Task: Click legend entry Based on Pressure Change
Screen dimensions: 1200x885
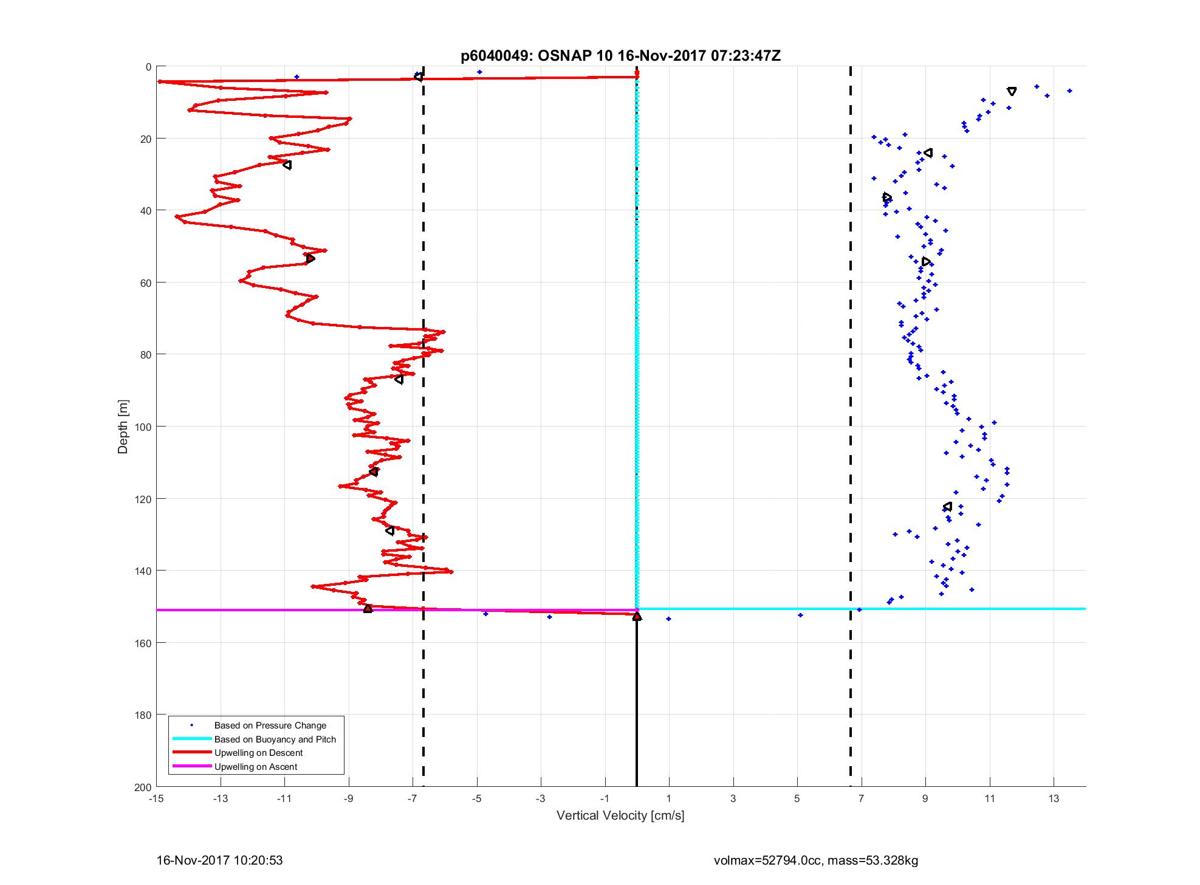Action: pos(270,725)
